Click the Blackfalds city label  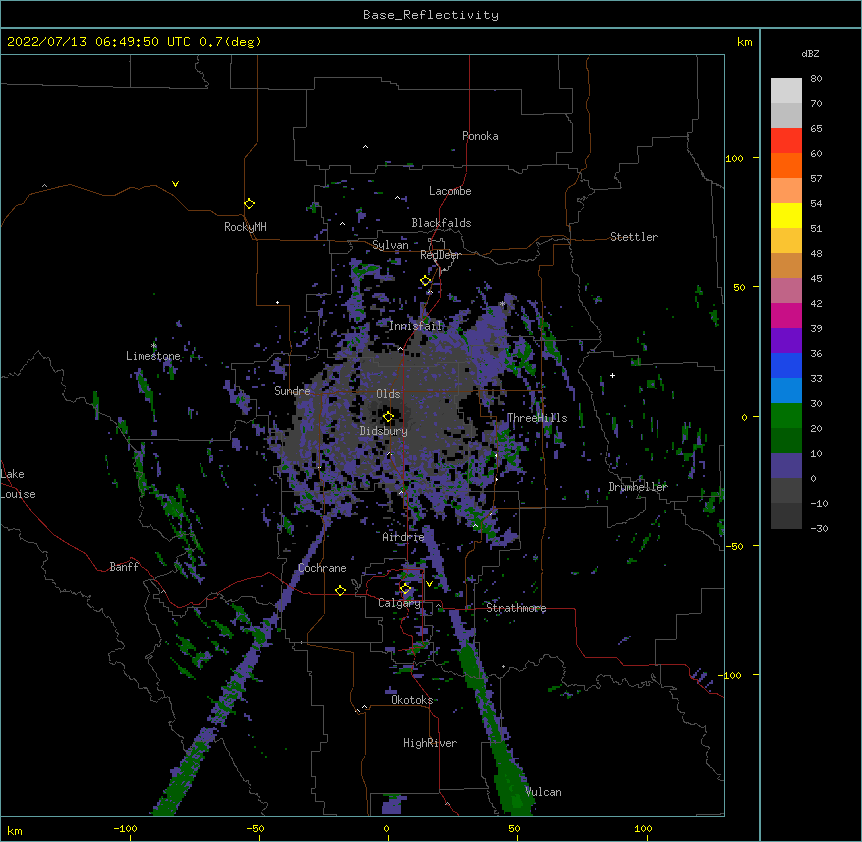(x=441, y=223)
